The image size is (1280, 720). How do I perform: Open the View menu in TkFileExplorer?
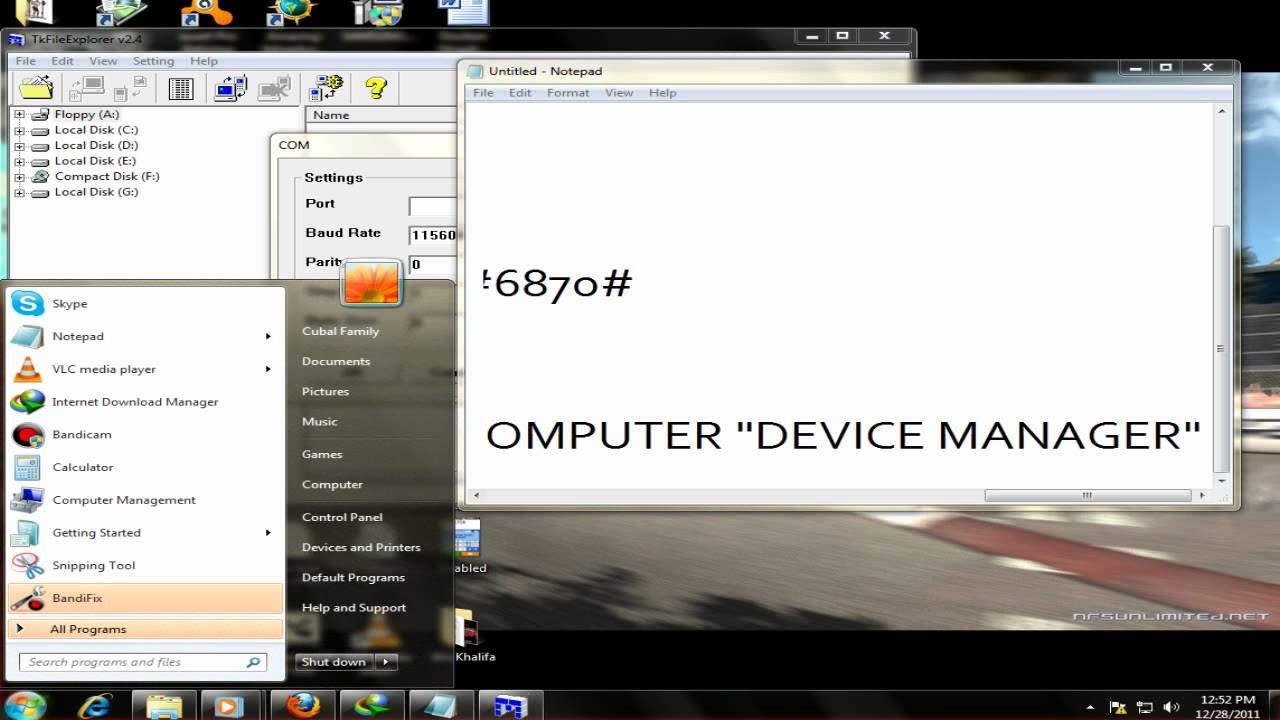pos(103,61)
